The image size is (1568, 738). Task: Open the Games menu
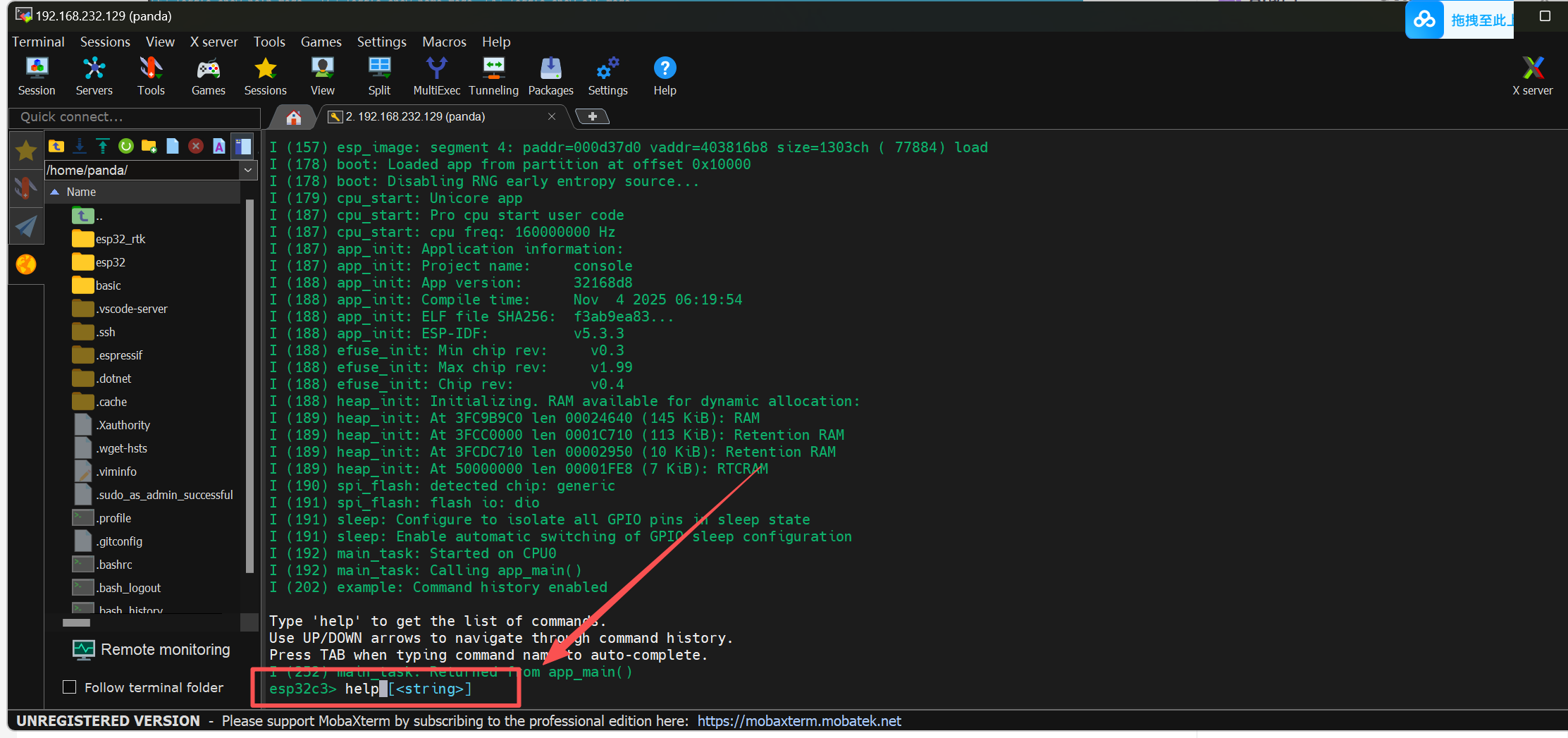pyautogui.click(x=321, y=42)
